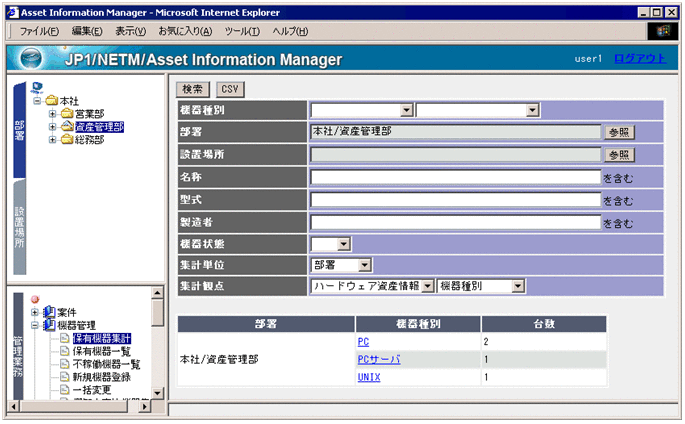Click the 型式 text input field
The image size is (685, 424).
pos(456,200)
